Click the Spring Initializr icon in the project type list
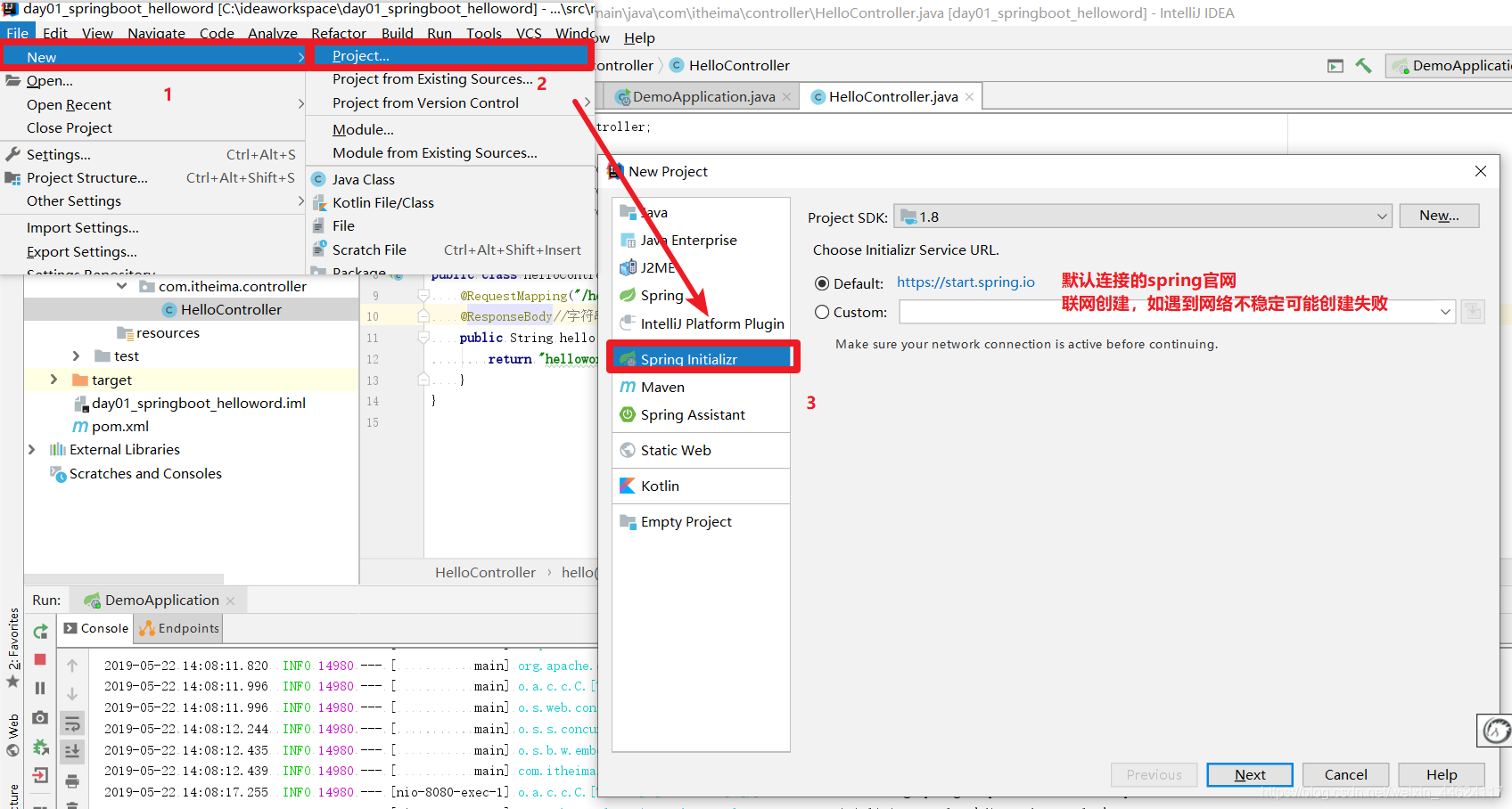The width and height of the screenshot is (1512, 809). (x=628, y=359)
